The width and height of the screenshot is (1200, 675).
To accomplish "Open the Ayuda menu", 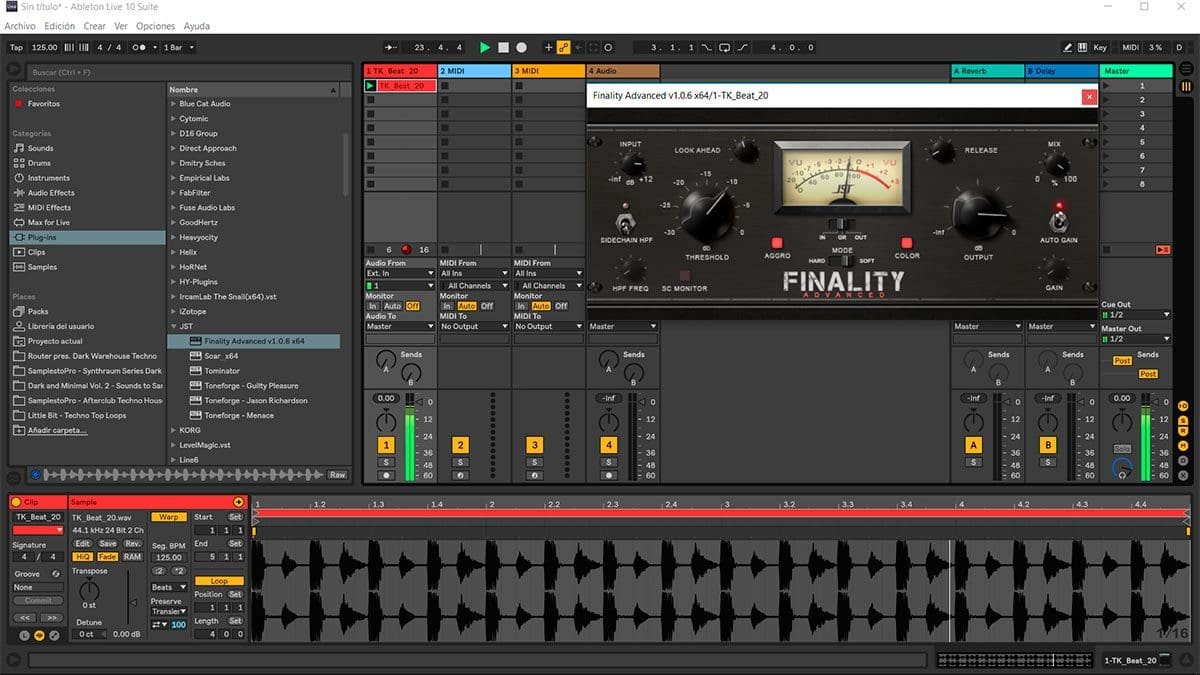I will click(197, 26).
